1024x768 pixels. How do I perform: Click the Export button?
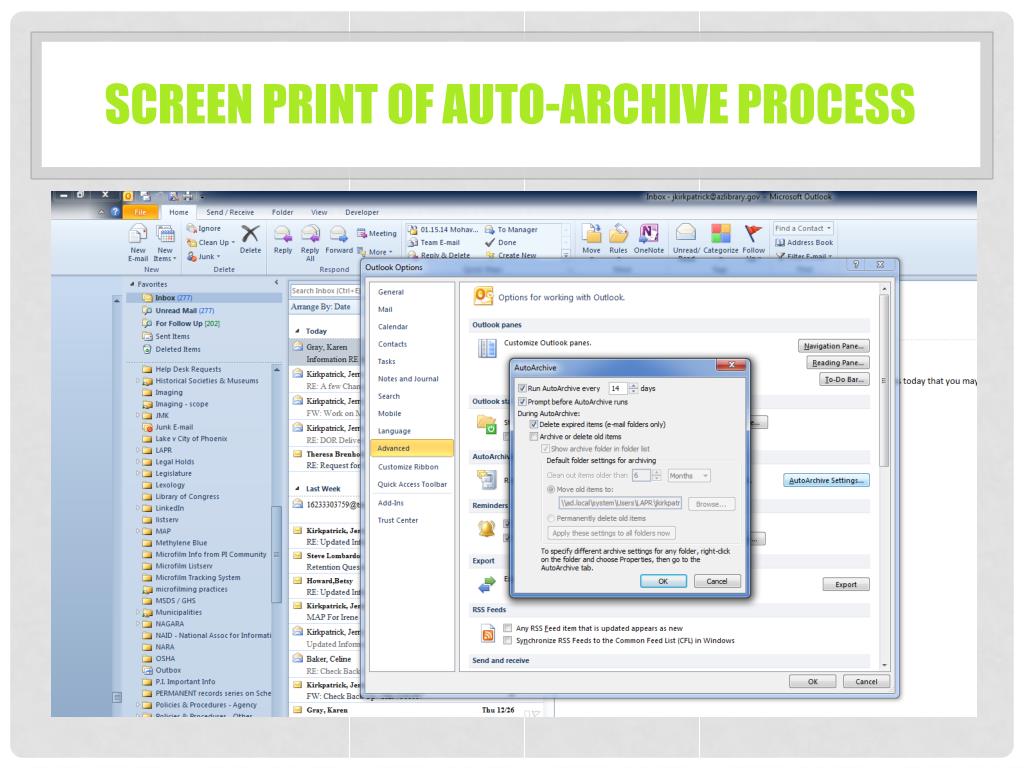[x=846, y=584]
